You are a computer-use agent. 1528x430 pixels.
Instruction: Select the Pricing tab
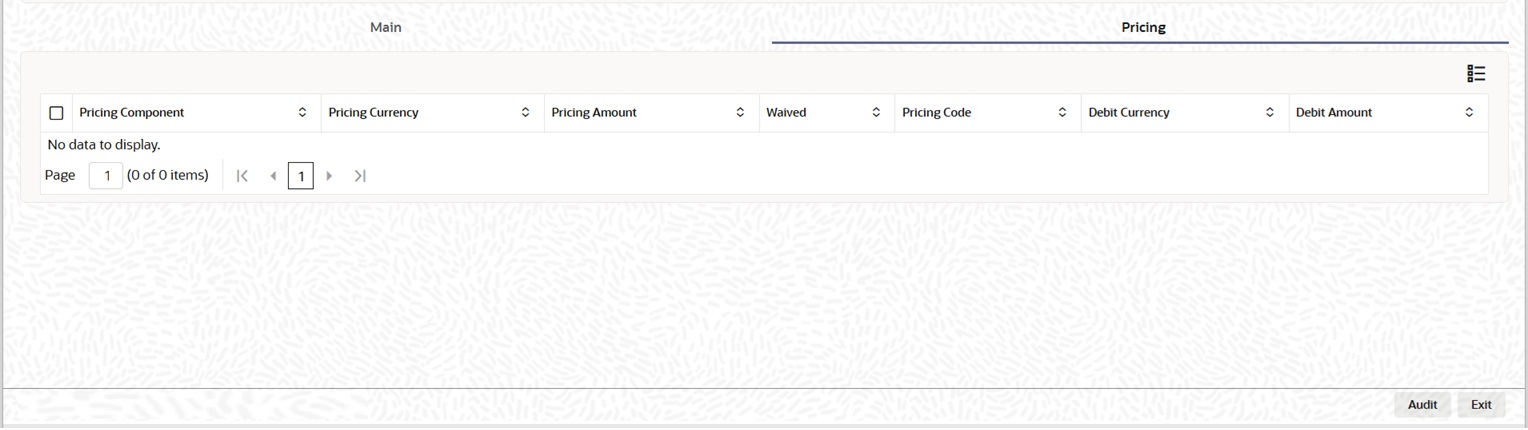tap(1143, 27)
